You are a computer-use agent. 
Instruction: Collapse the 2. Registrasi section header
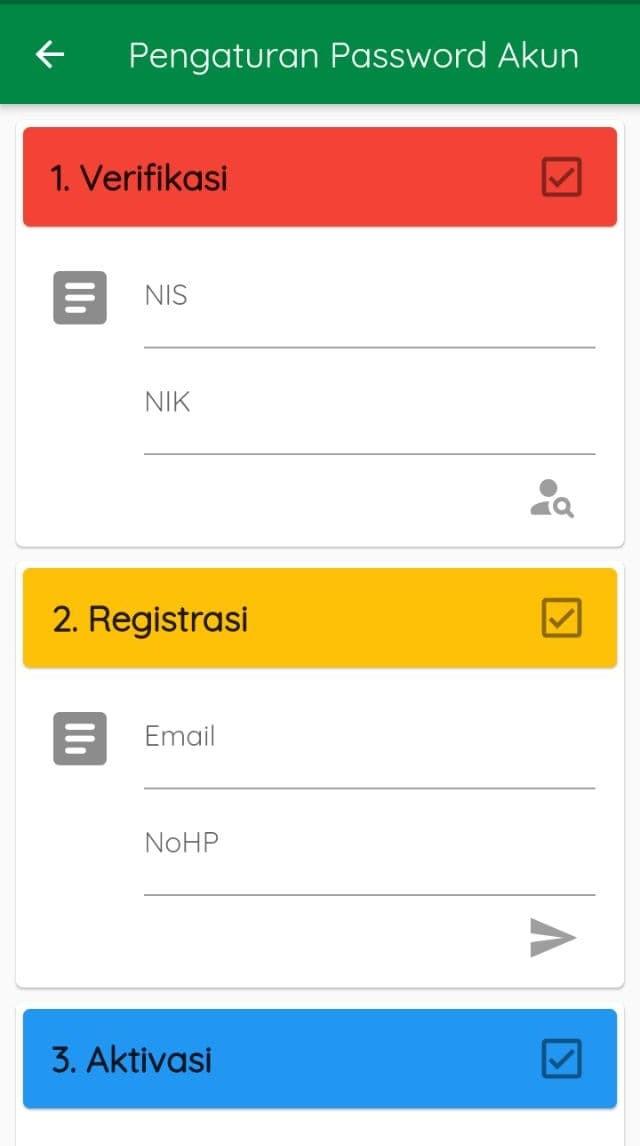pyautogui.click(x=280, y=618)
